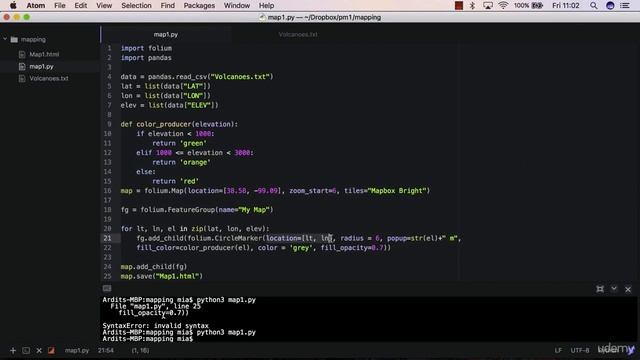Click the Map1.html file icon
The height and width of the screenshot is (360, 640).
click(x=22, y=54)
